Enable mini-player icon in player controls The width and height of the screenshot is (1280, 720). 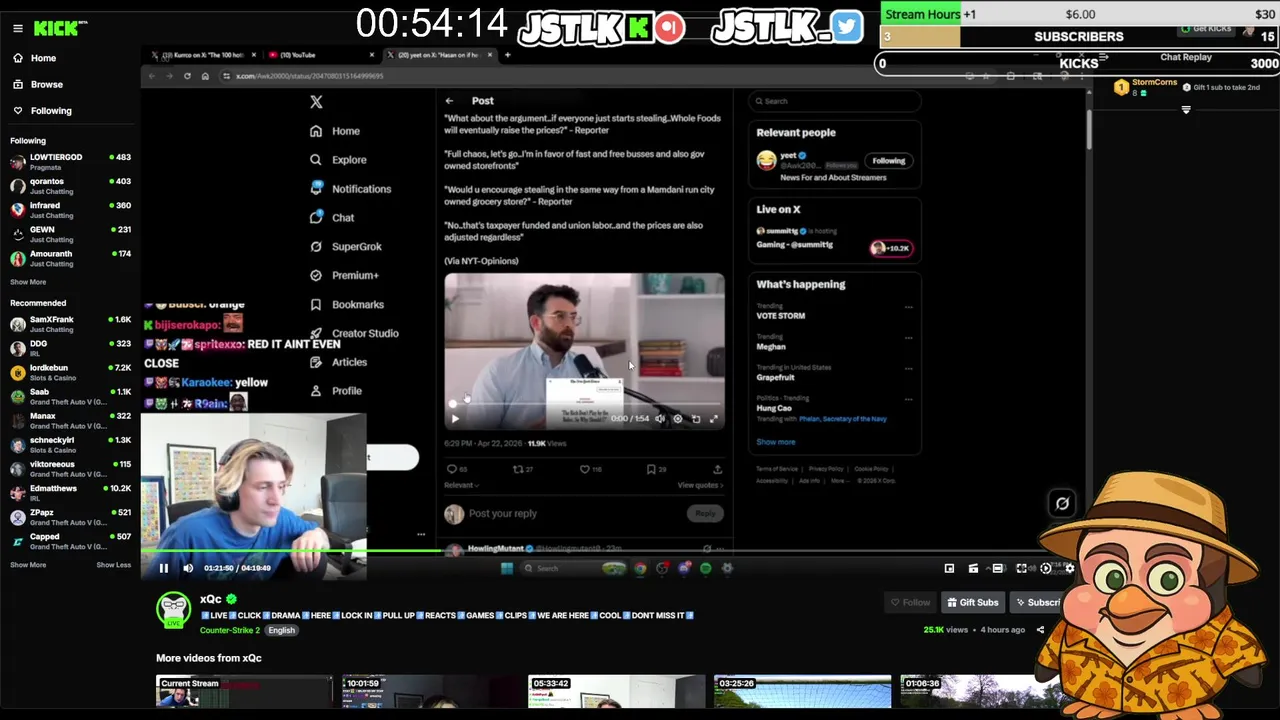pos(949,568)
